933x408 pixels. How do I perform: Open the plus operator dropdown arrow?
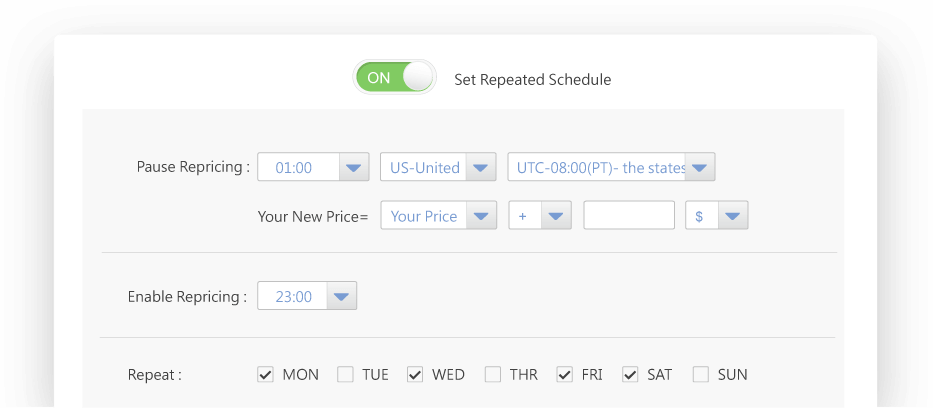[556, 215]
